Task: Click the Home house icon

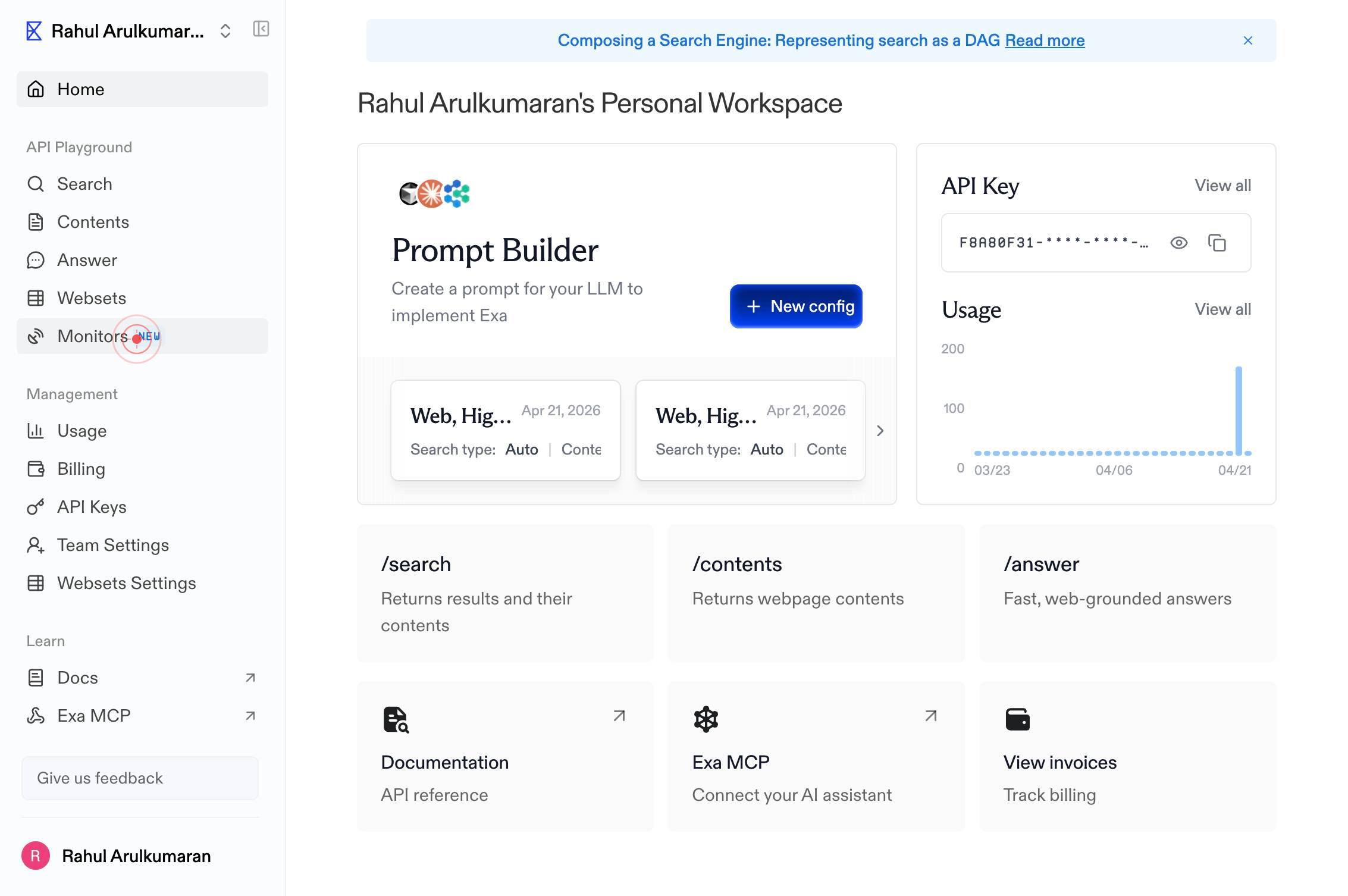Action: click(x=36, y=89)
